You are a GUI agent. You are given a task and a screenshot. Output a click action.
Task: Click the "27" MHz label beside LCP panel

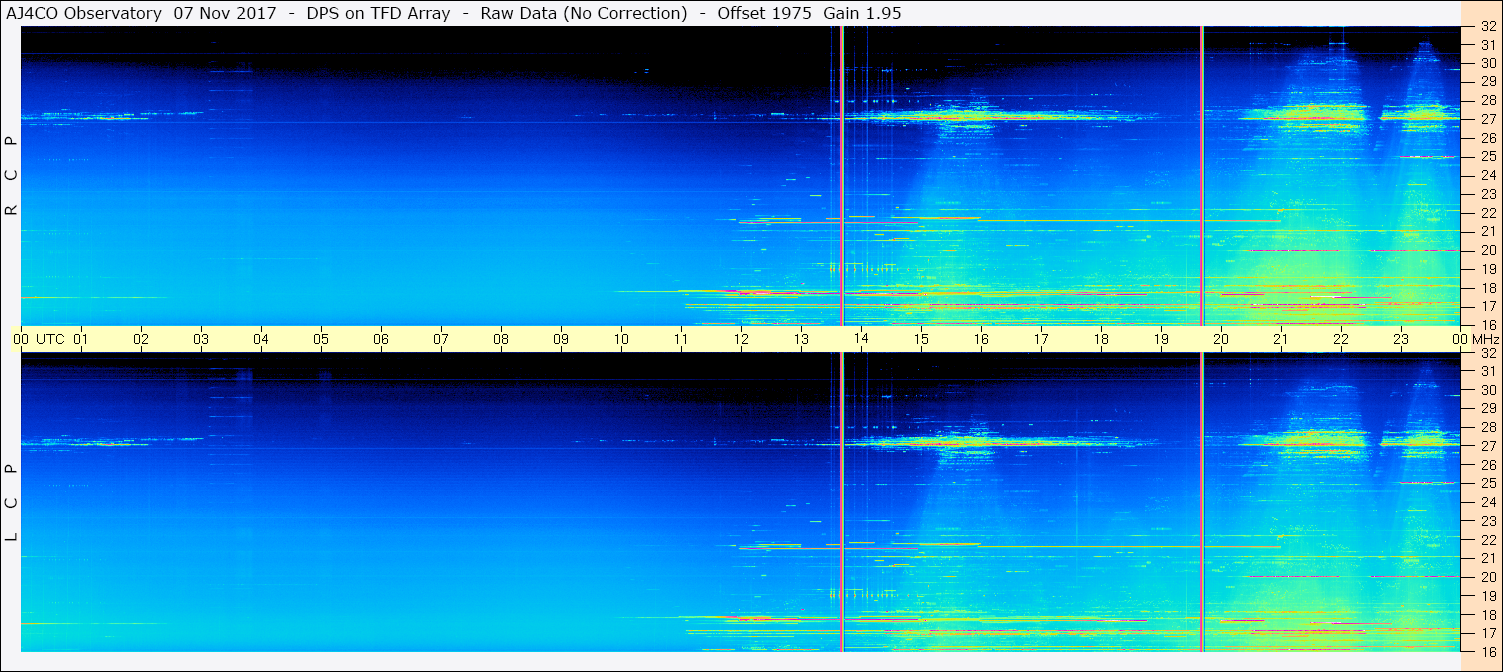coord(1488,446)
